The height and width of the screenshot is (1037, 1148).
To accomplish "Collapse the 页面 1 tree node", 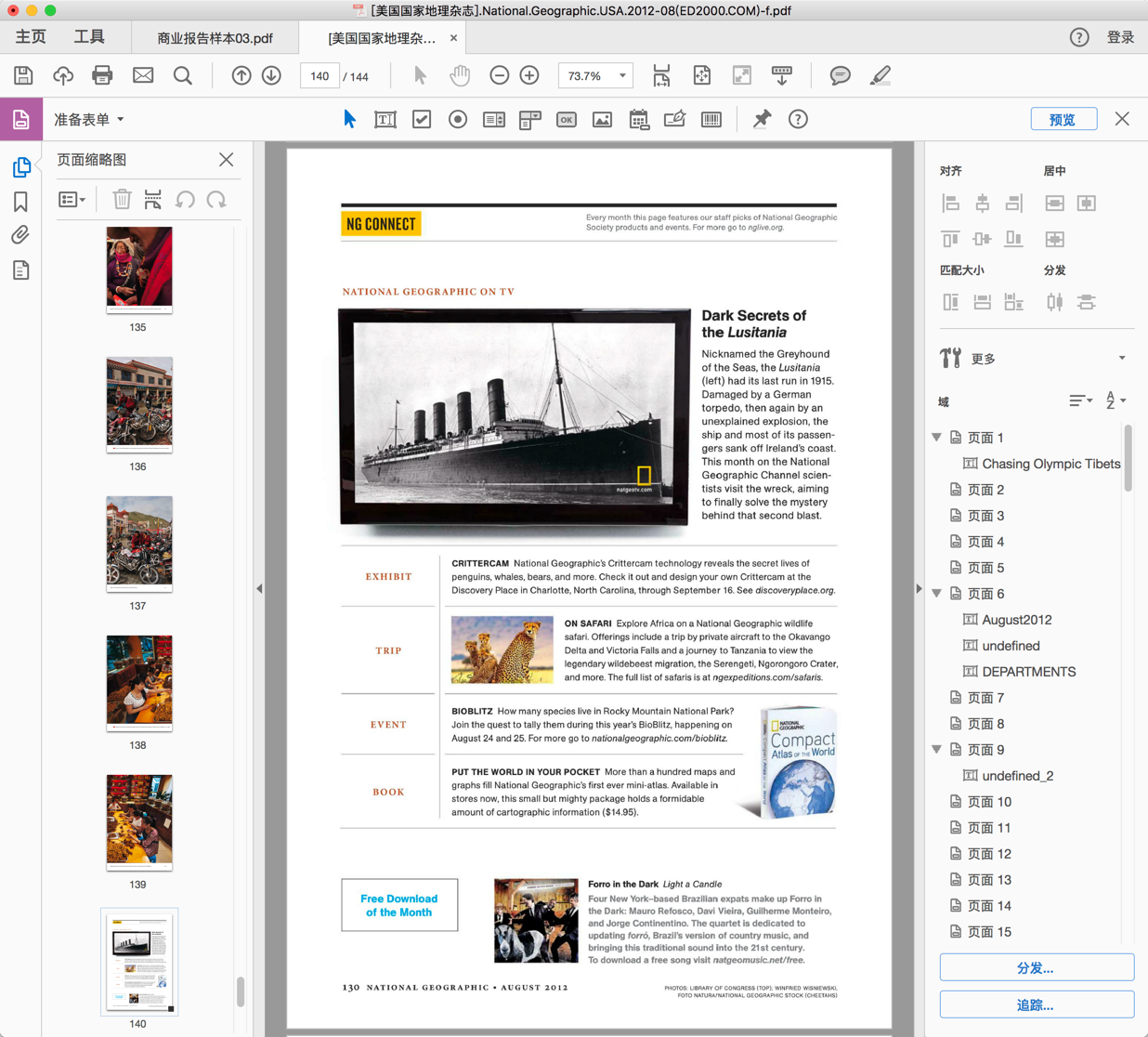I will [x=937, y=437].
